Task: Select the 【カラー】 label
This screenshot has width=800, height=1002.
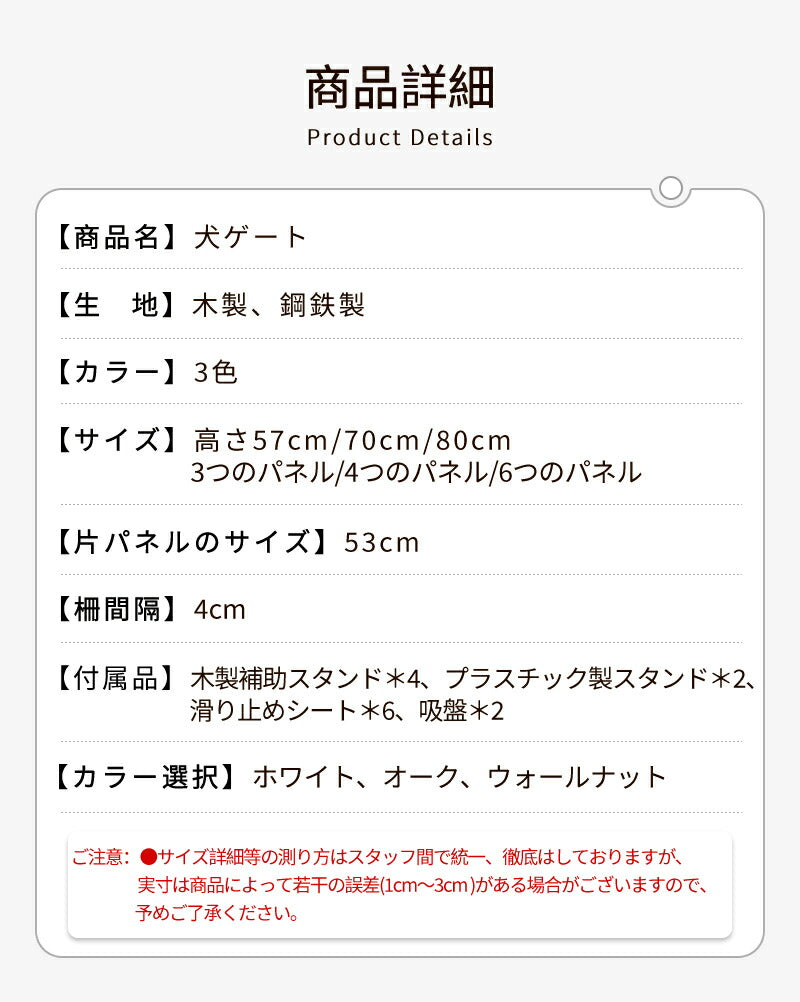Action: pyautogui.click(x=115, y=372)
